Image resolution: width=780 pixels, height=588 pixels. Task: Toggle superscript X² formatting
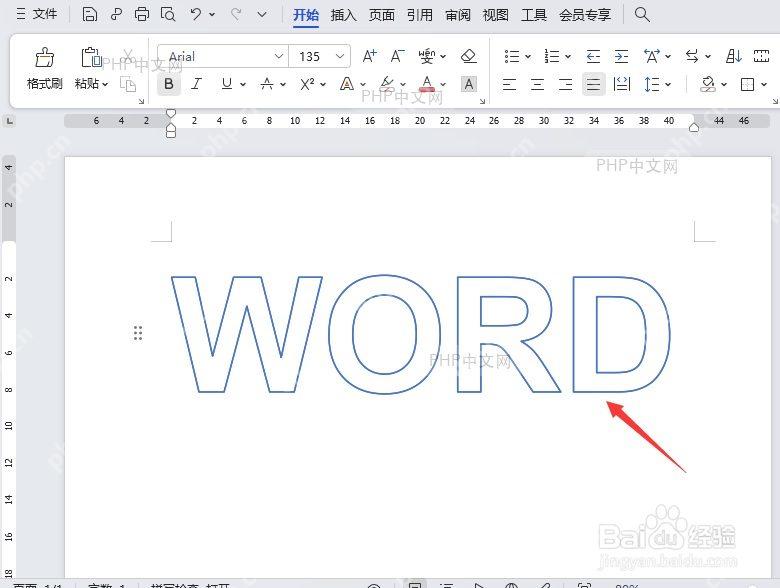pos(307,84)
